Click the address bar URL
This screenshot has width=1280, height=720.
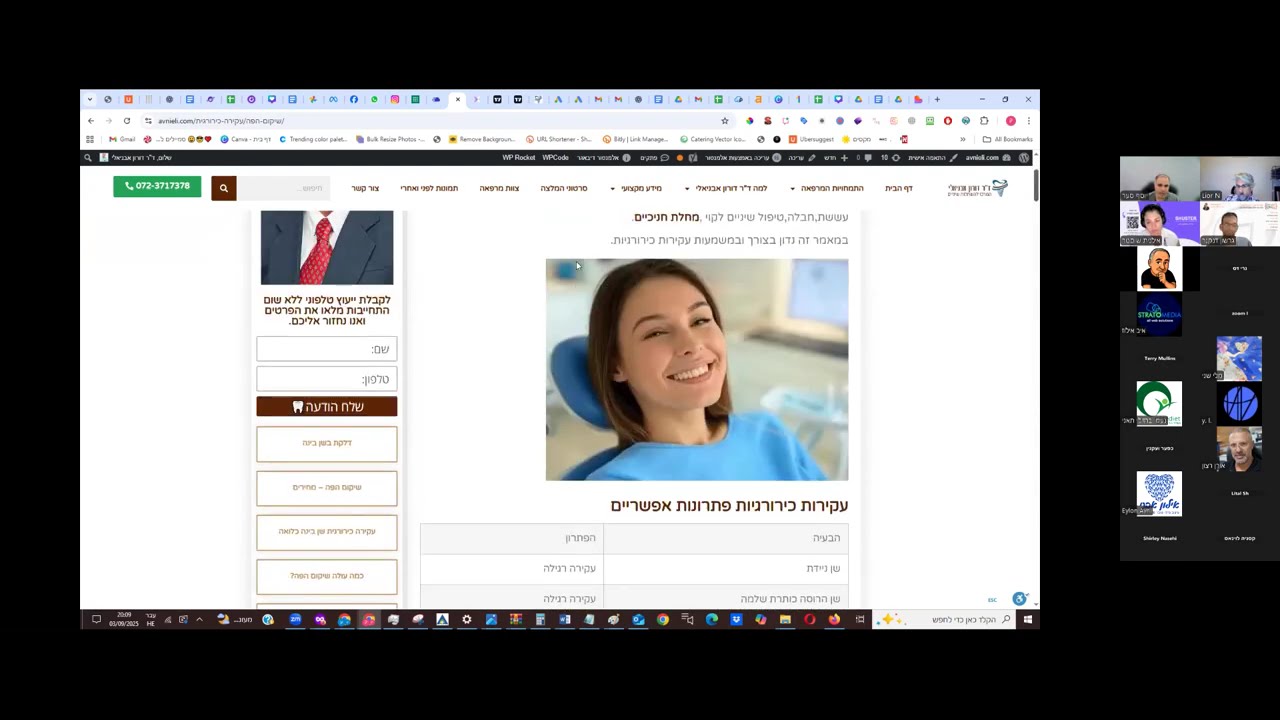[x=221, y=121]
